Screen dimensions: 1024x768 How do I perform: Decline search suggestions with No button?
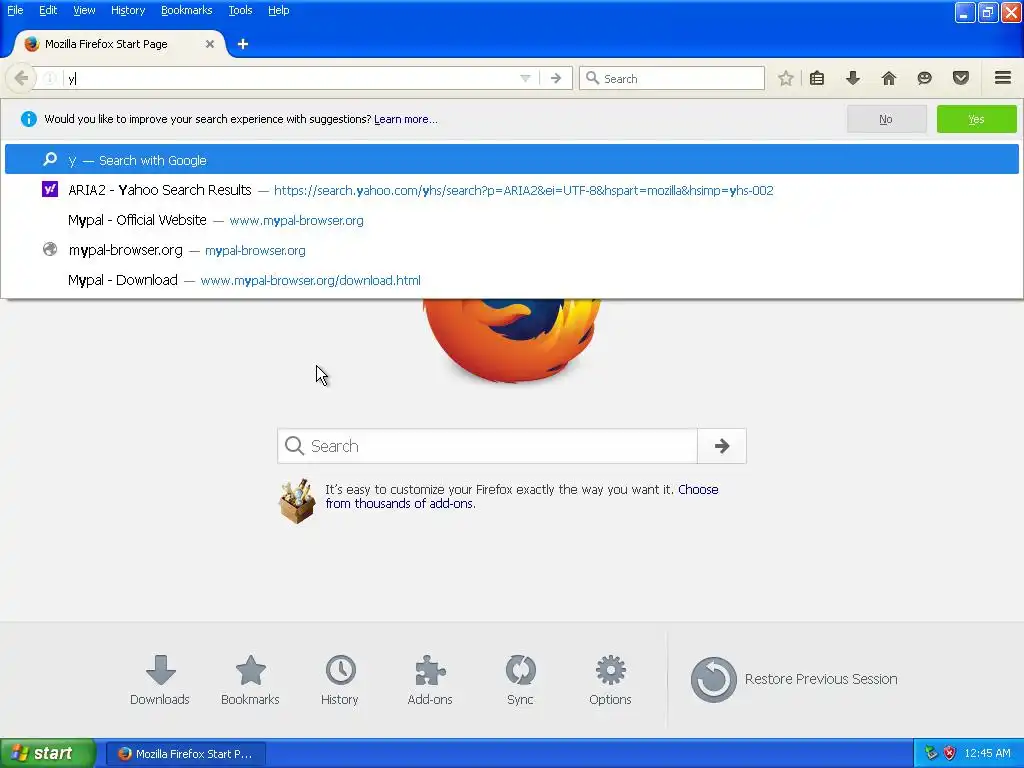pyautogui.click(x=886, y=119)
